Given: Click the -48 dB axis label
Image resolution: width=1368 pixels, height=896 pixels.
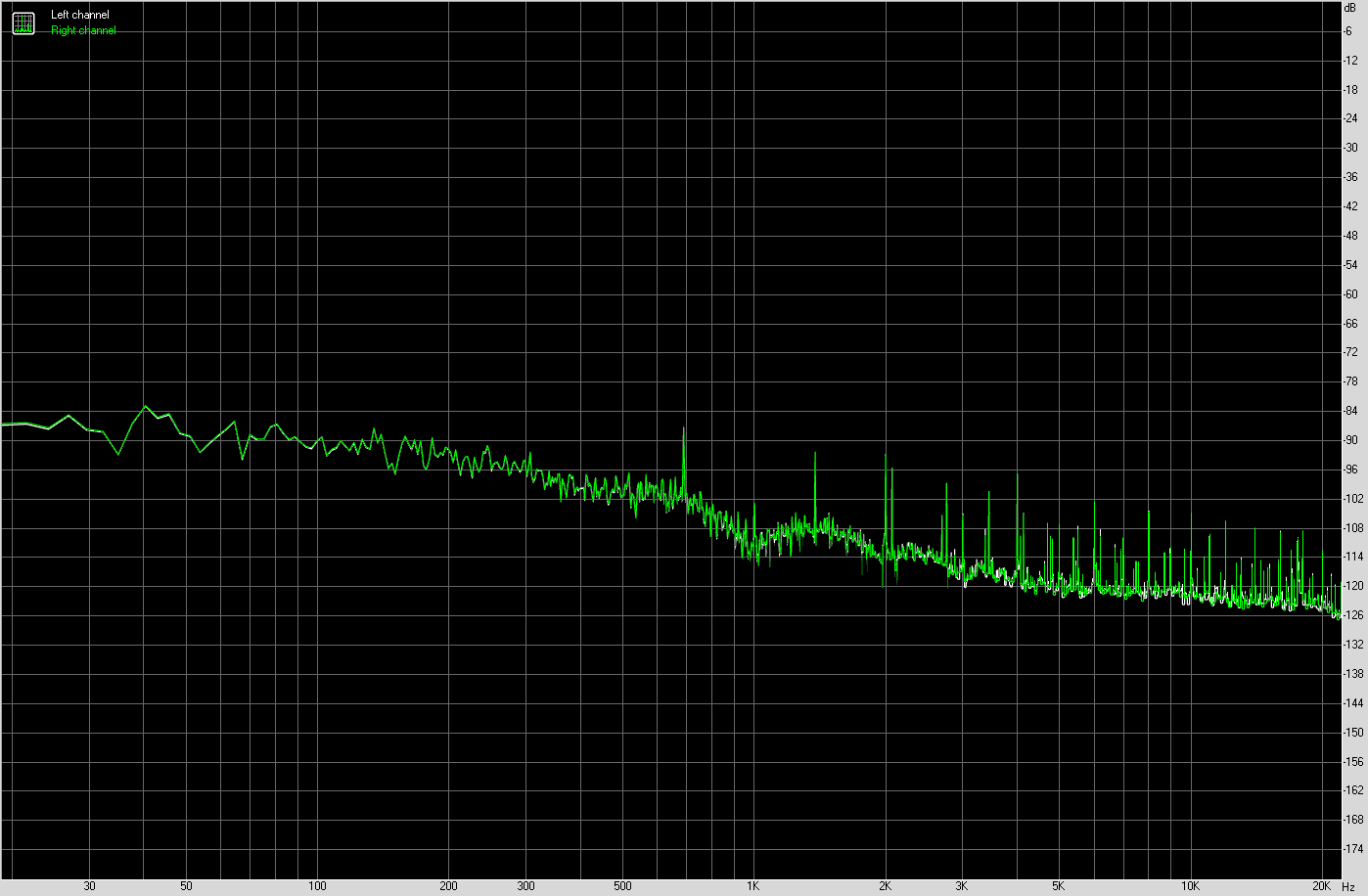Looking at the screenshot, I should (x=1351, y=236).
